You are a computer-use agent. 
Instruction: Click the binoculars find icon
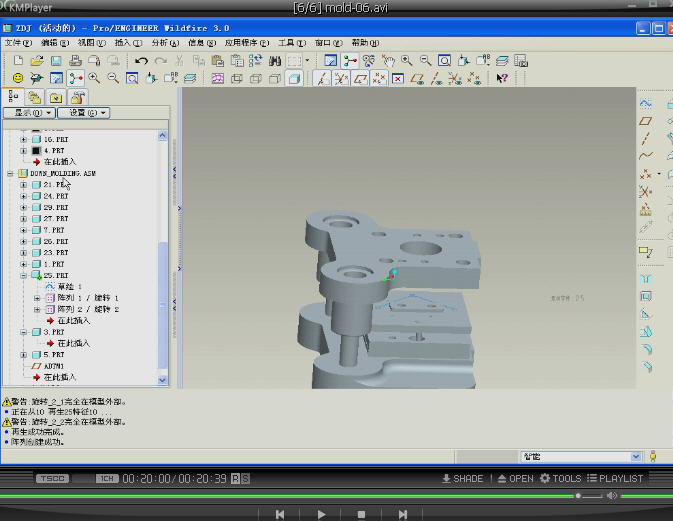click(275, 61)
